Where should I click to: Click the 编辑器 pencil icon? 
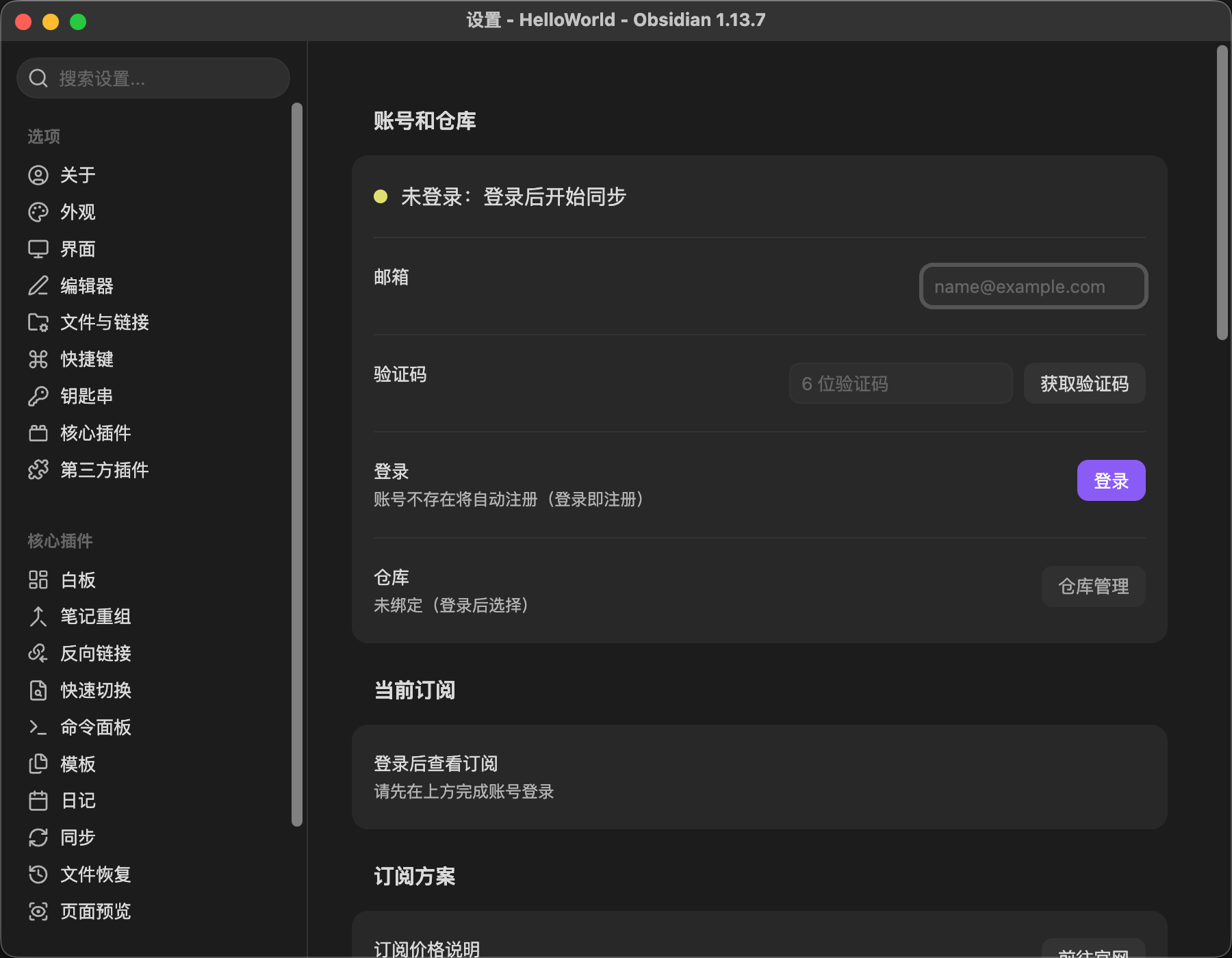click(38, 285)
